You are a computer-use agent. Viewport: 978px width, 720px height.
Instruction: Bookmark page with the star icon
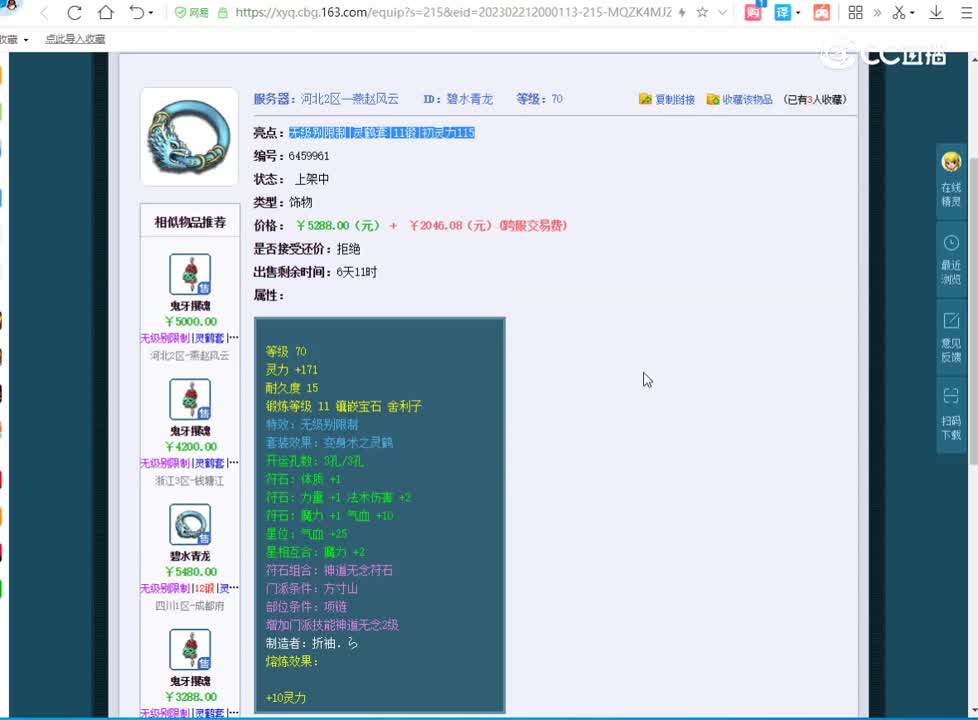[702, 12]
